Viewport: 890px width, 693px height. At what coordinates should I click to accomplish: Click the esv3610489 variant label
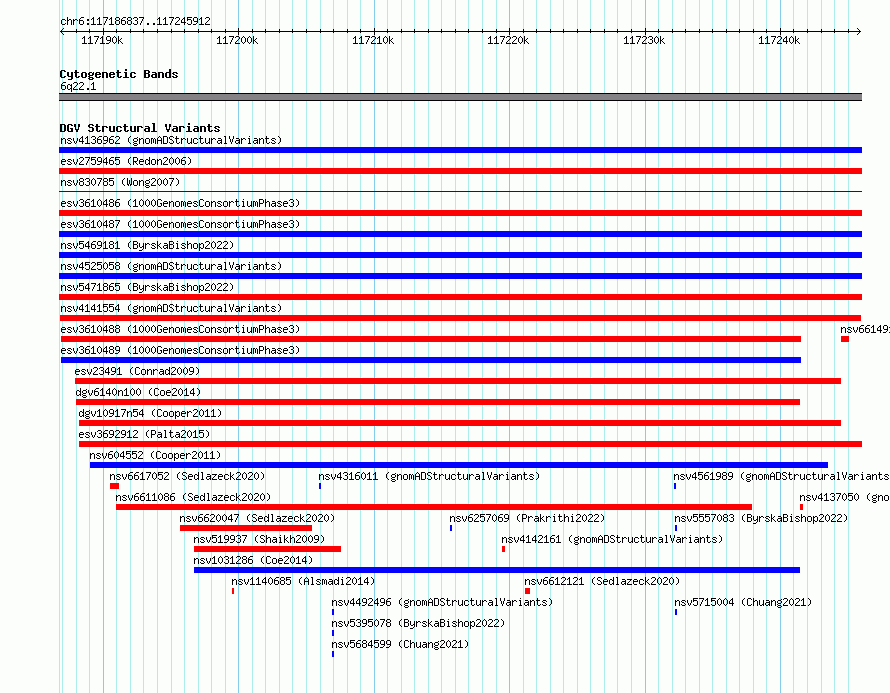tap(180, 350)
